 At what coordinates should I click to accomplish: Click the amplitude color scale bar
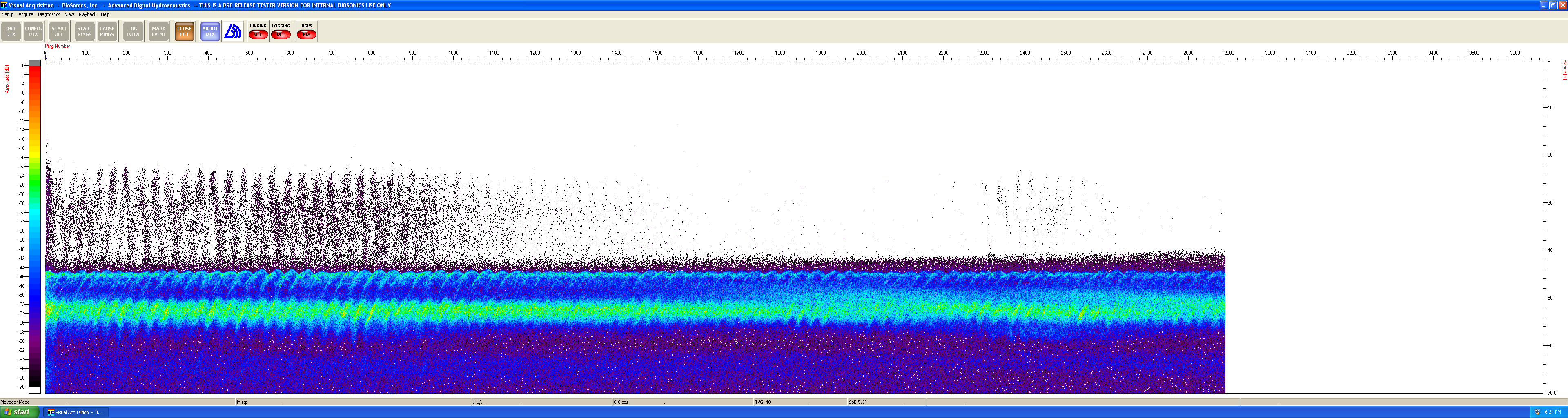tap(35, 226)
